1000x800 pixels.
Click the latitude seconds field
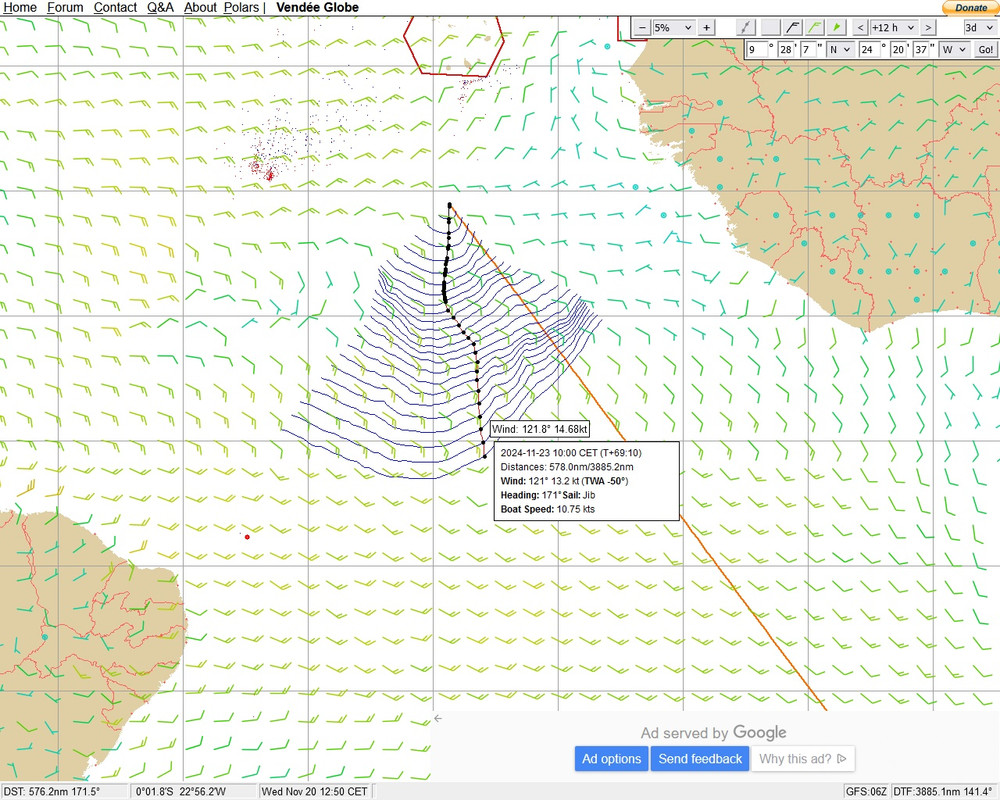[808, 49]
